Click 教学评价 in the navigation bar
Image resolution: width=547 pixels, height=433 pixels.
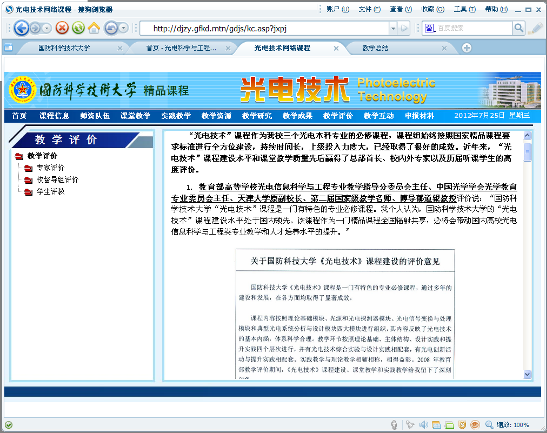point(338,116)
